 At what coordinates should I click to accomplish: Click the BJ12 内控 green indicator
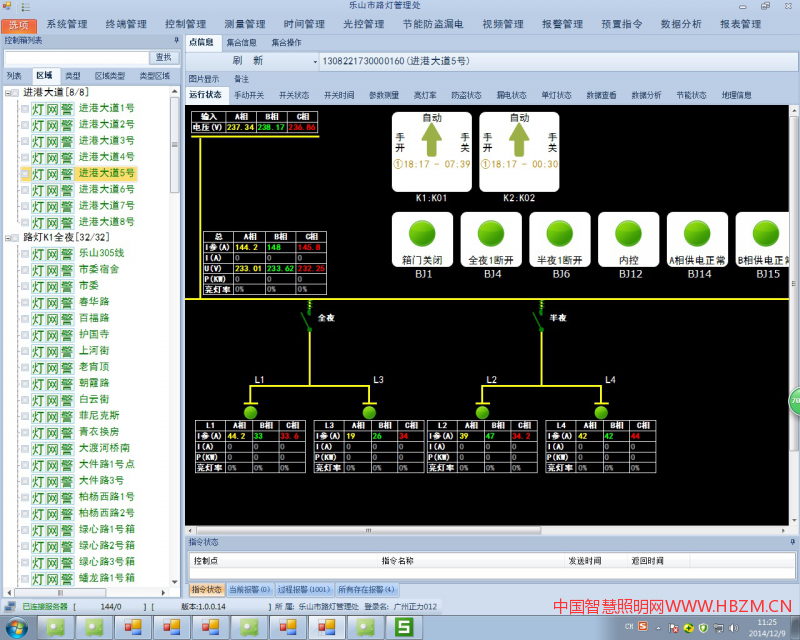click(629, 234)
